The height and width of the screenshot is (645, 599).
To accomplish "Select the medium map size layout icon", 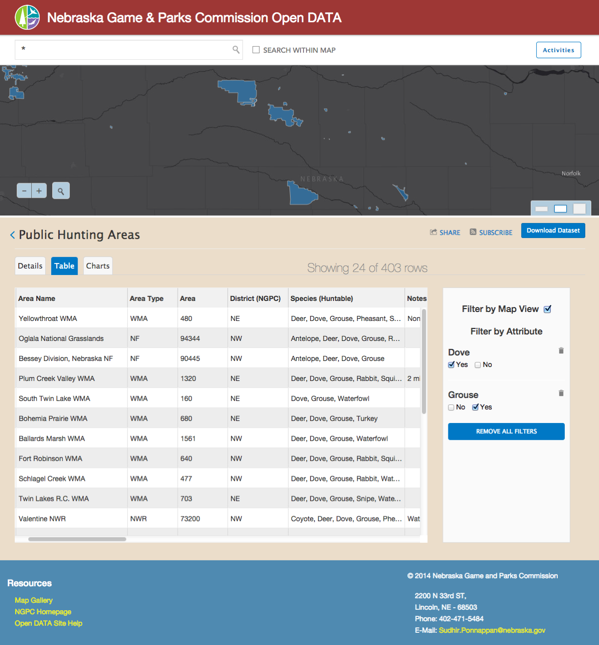I will click(x=560, y=209).
